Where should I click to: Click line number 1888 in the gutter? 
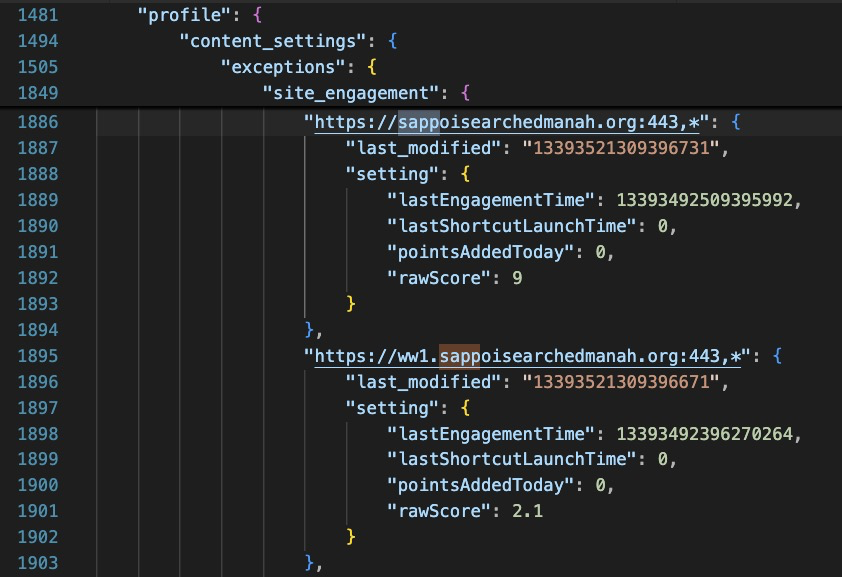[38, 174]
